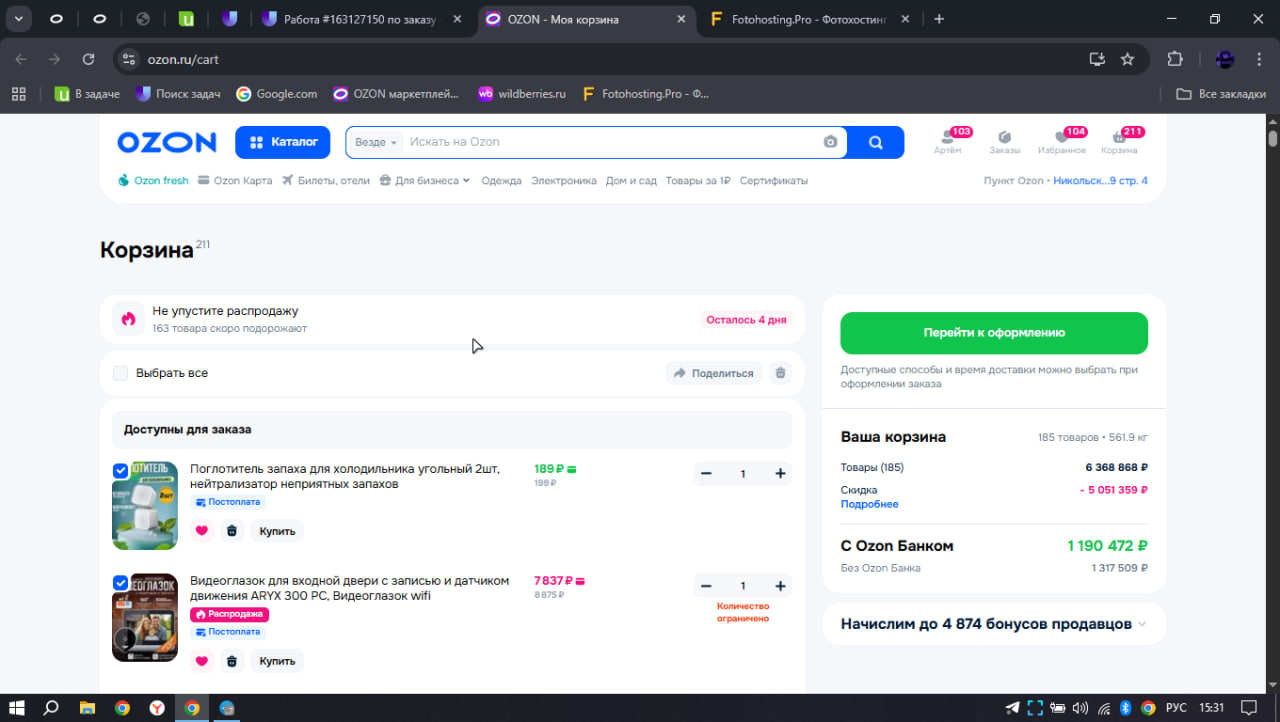Open the Электроника category link
This screenshot has width=1280, height=722.
(563, 181)
